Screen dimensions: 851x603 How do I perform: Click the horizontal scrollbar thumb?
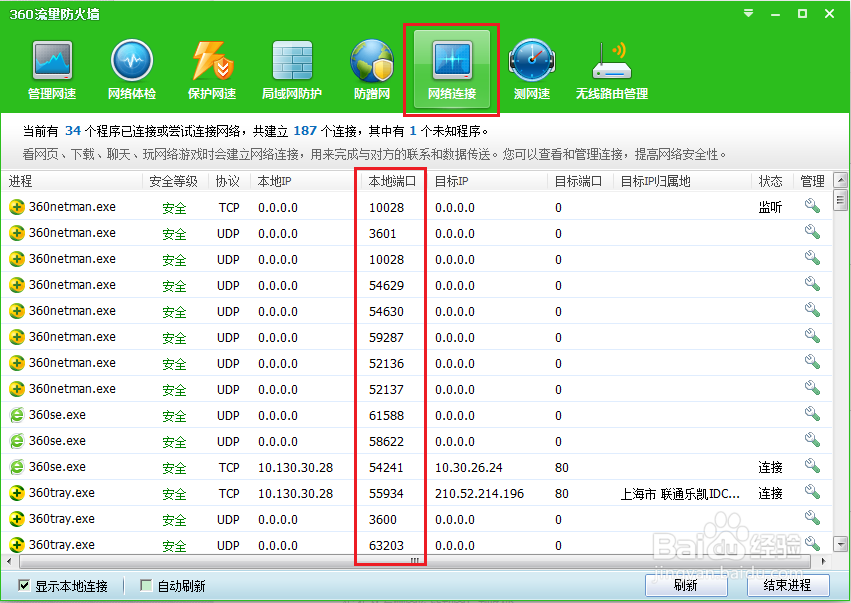pyautogui.click(x=414, y=561)
